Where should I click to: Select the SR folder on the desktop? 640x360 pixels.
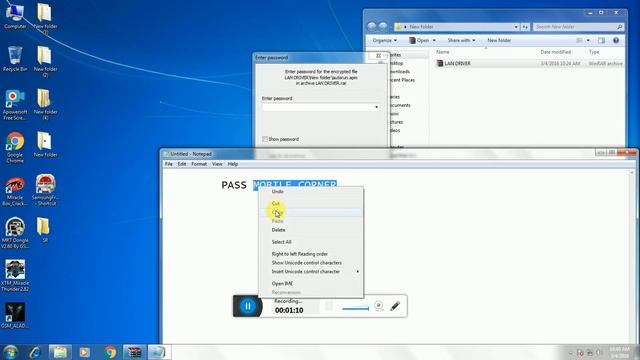coord(44,230)
